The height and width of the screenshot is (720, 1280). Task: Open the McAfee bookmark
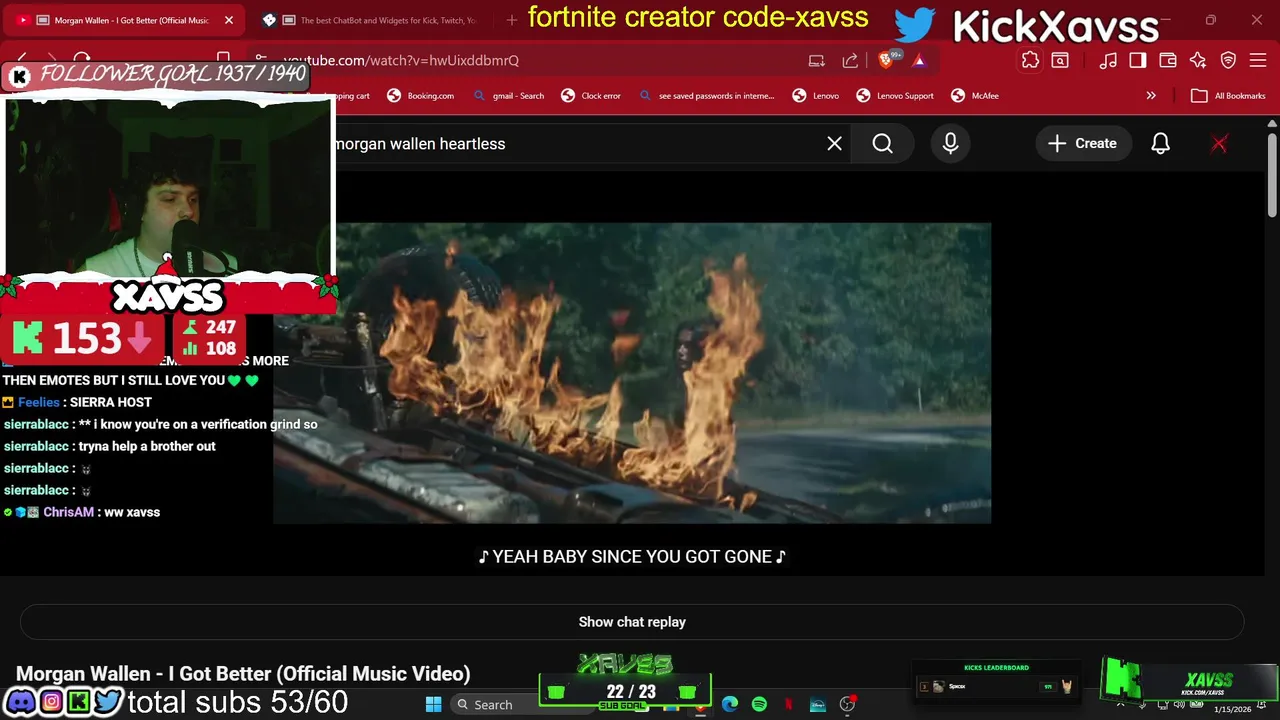coord(975,96)
